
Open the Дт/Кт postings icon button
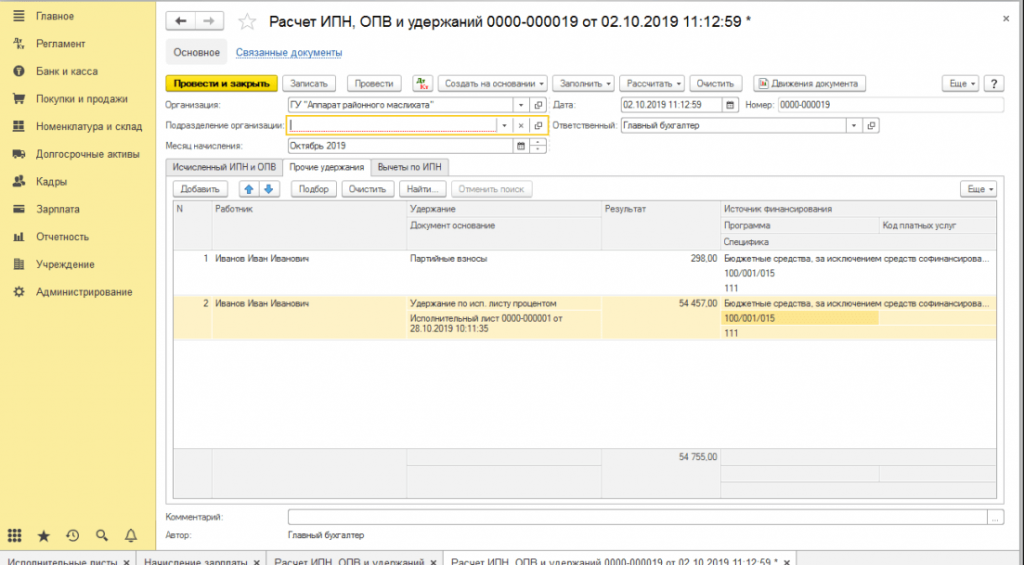[422, 84]
